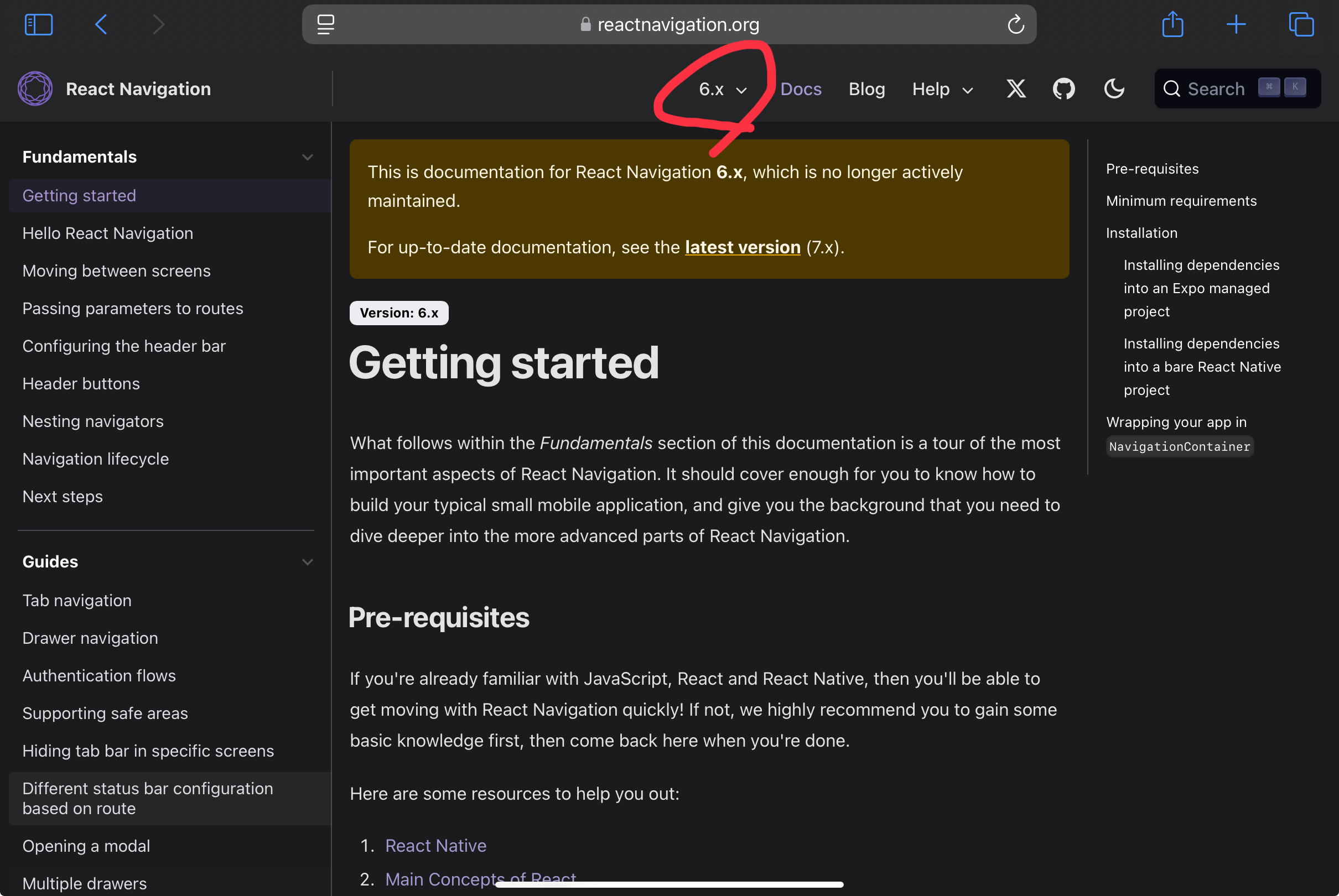Open the Safari share icon

[1172, 24]
